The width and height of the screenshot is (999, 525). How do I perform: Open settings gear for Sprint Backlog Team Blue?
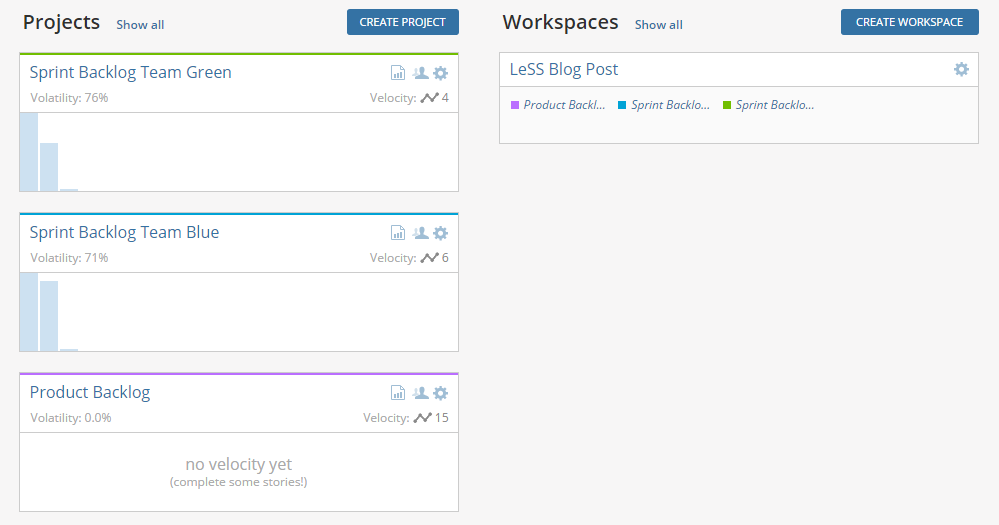[440, 233]
